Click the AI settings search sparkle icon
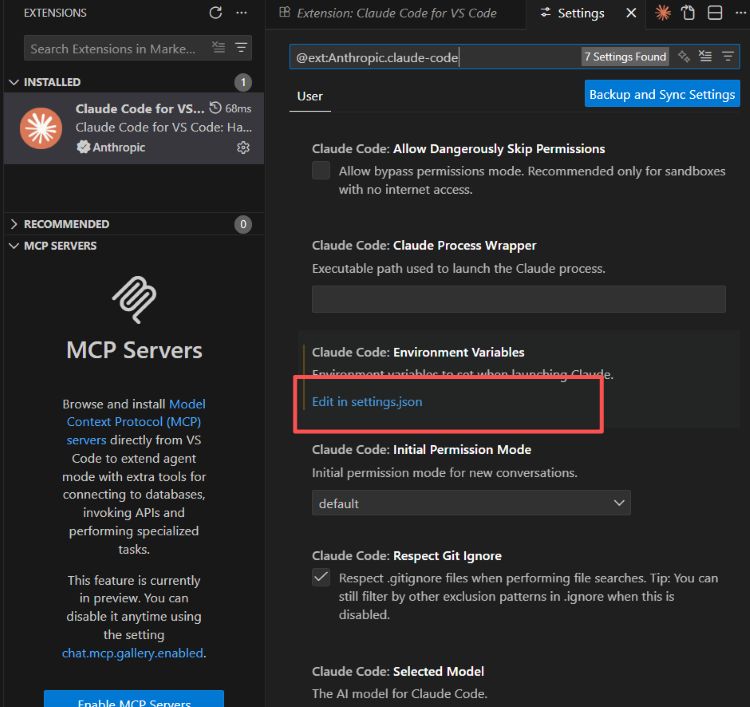Image resolution: width=750 pixels, height=707 pixels. point(684,56)
